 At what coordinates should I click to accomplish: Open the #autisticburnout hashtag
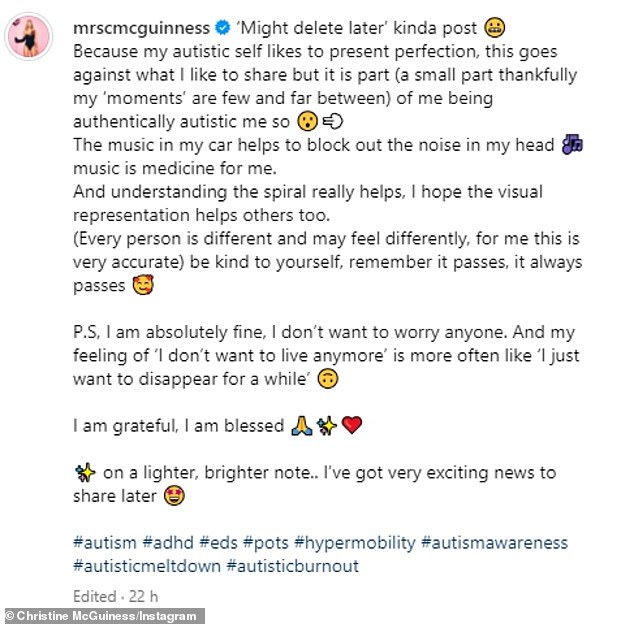[x=293, y=566]
